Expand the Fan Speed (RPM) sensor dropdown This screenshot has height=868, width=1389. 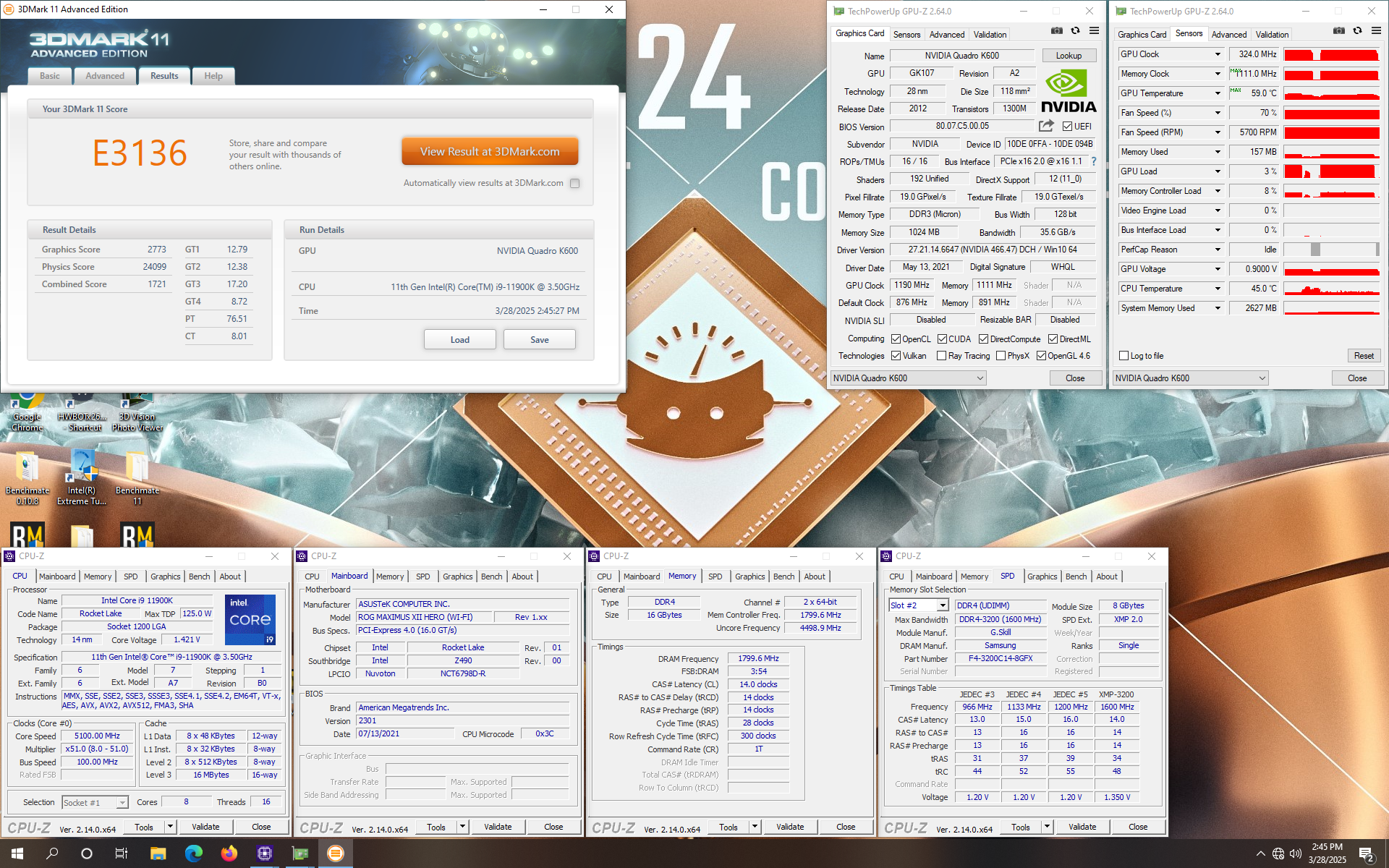click(1218, 132)
